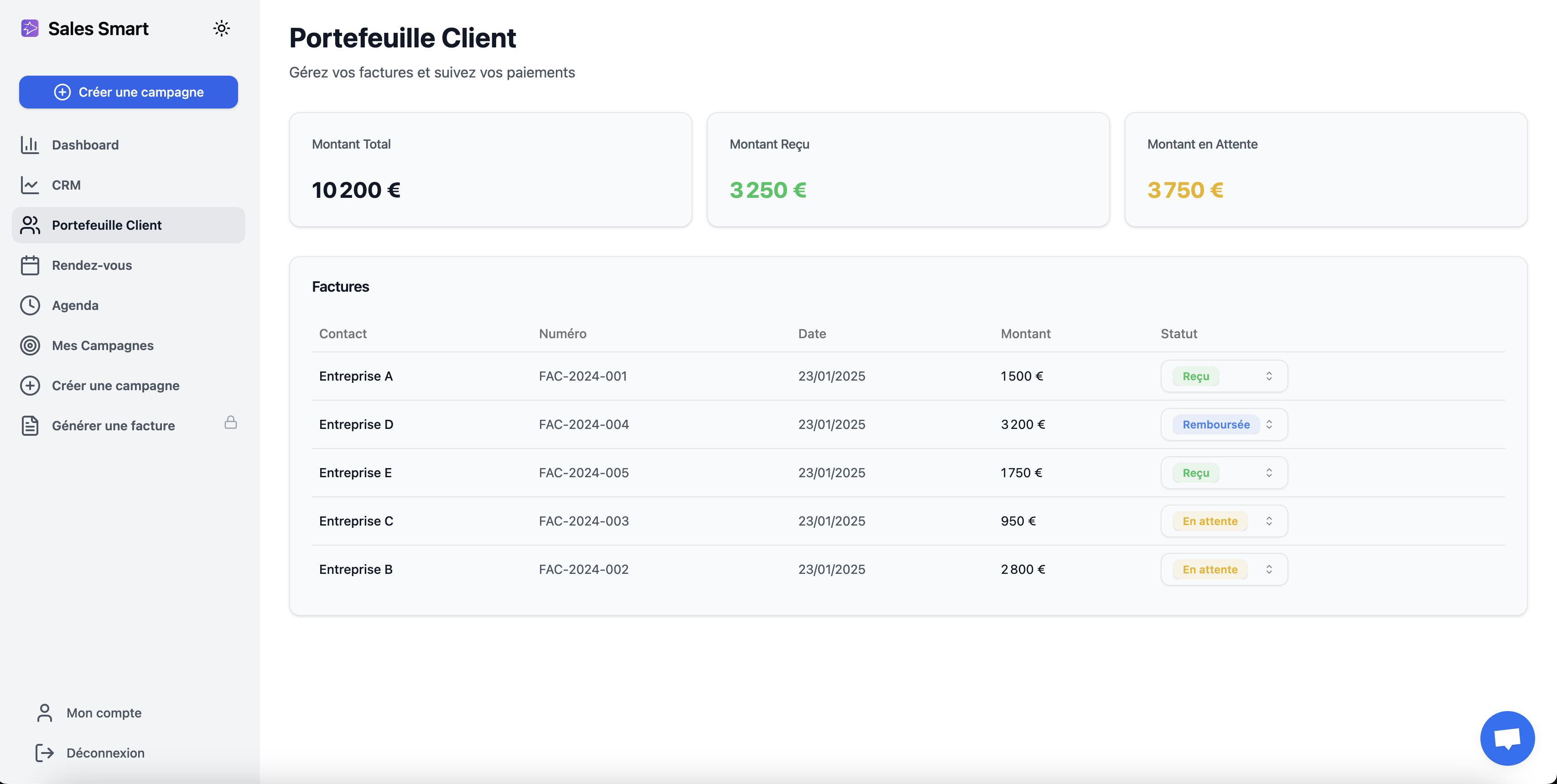Toggle the light/dark theme sun icon

click(221, 28)
